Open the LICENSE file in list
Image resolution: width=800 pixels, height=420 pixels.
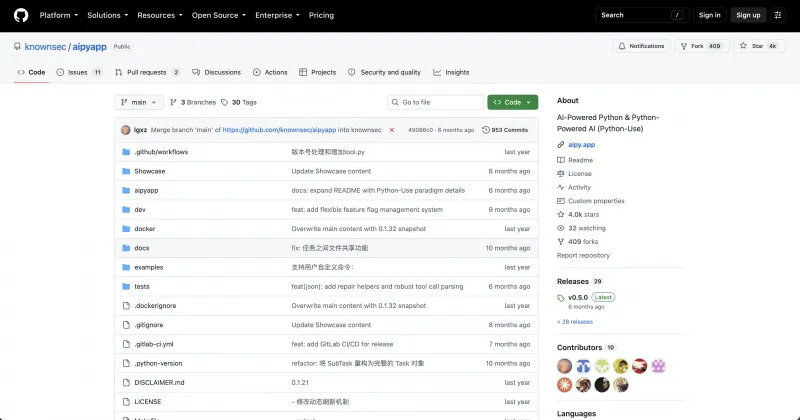coord(147,402)
